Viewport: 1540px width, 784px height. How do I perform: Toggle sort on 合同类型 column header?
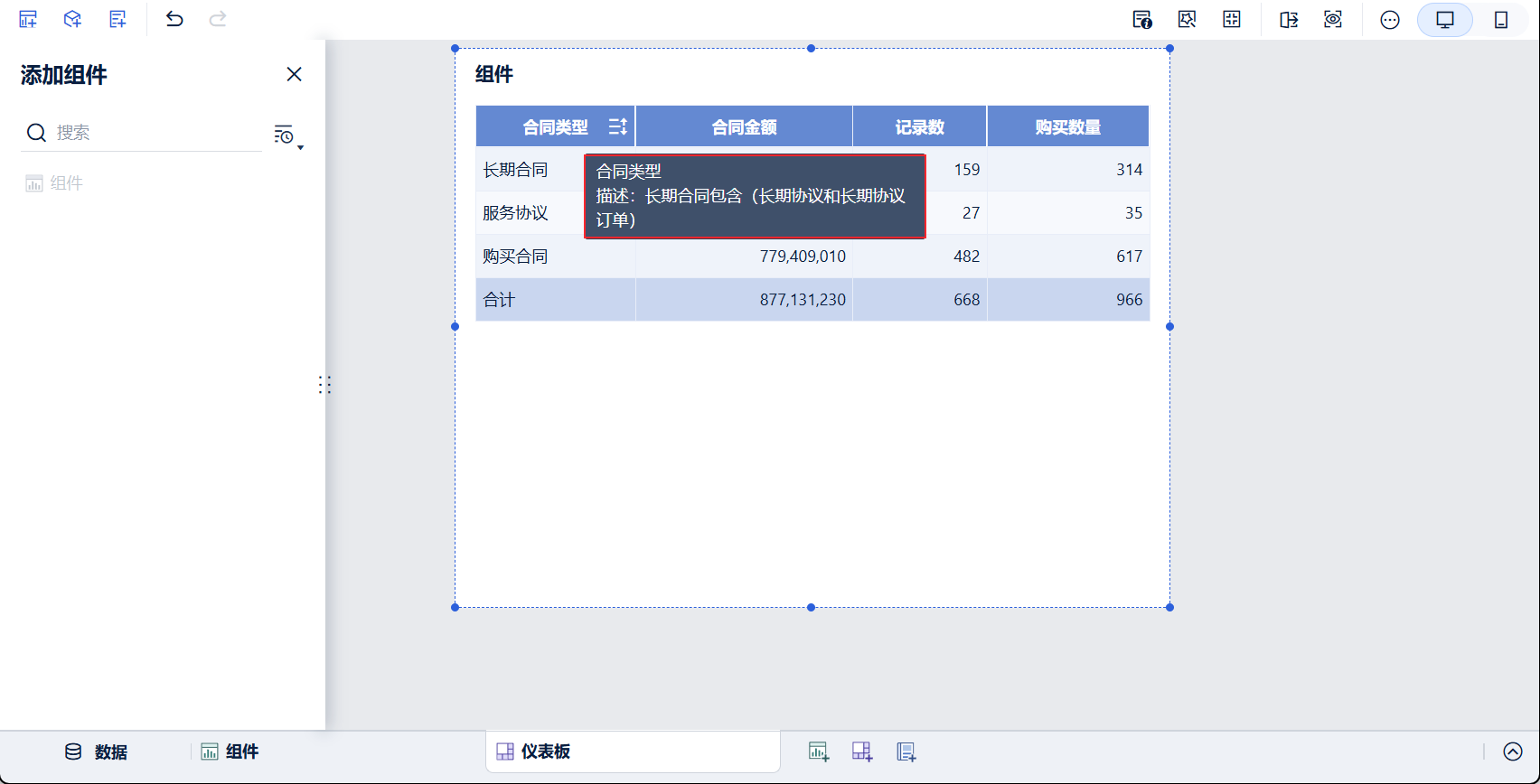coord(618,126)
